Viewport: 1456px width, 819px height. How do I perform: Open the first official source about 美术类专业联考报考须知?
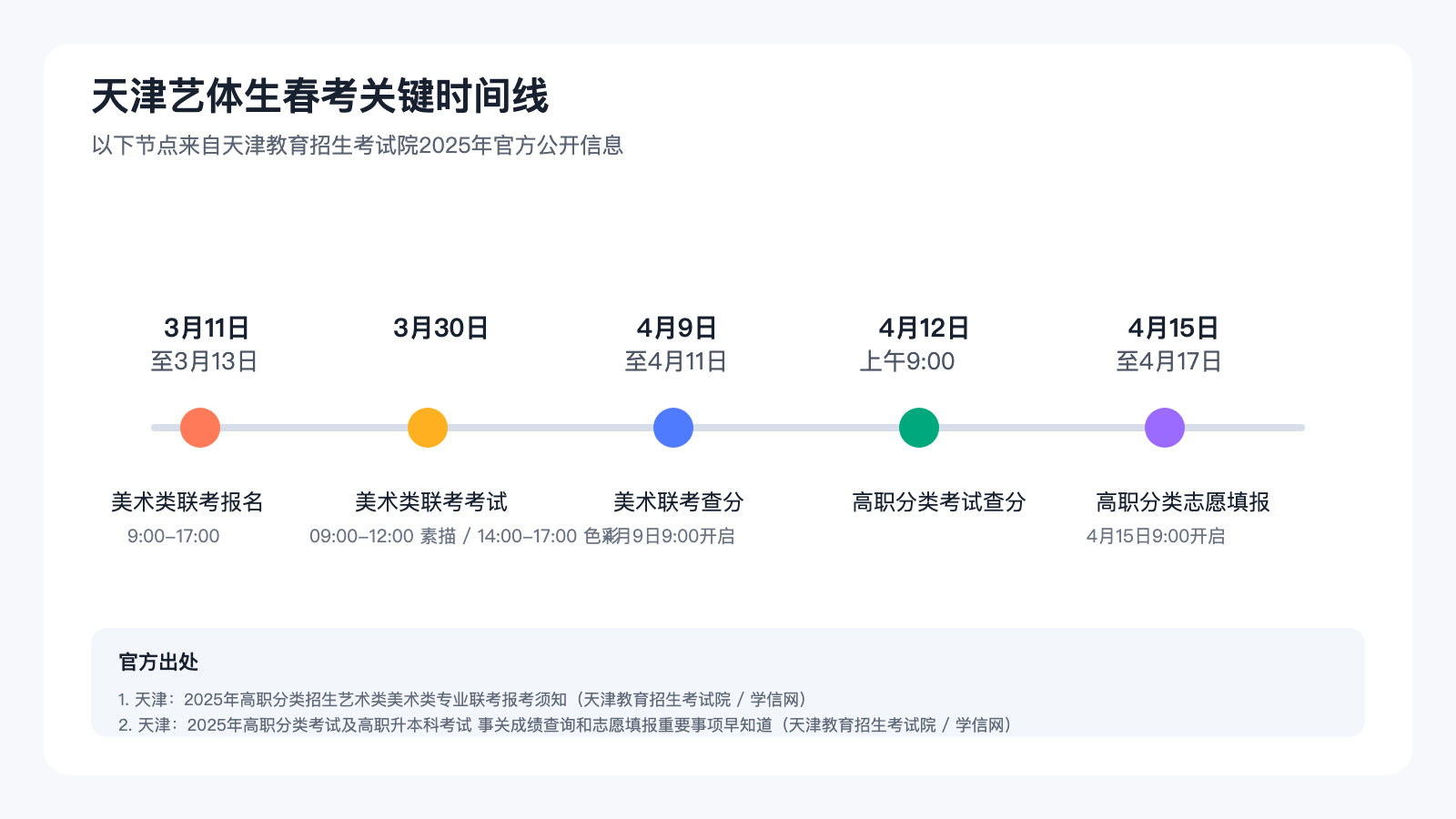point(463,699)
